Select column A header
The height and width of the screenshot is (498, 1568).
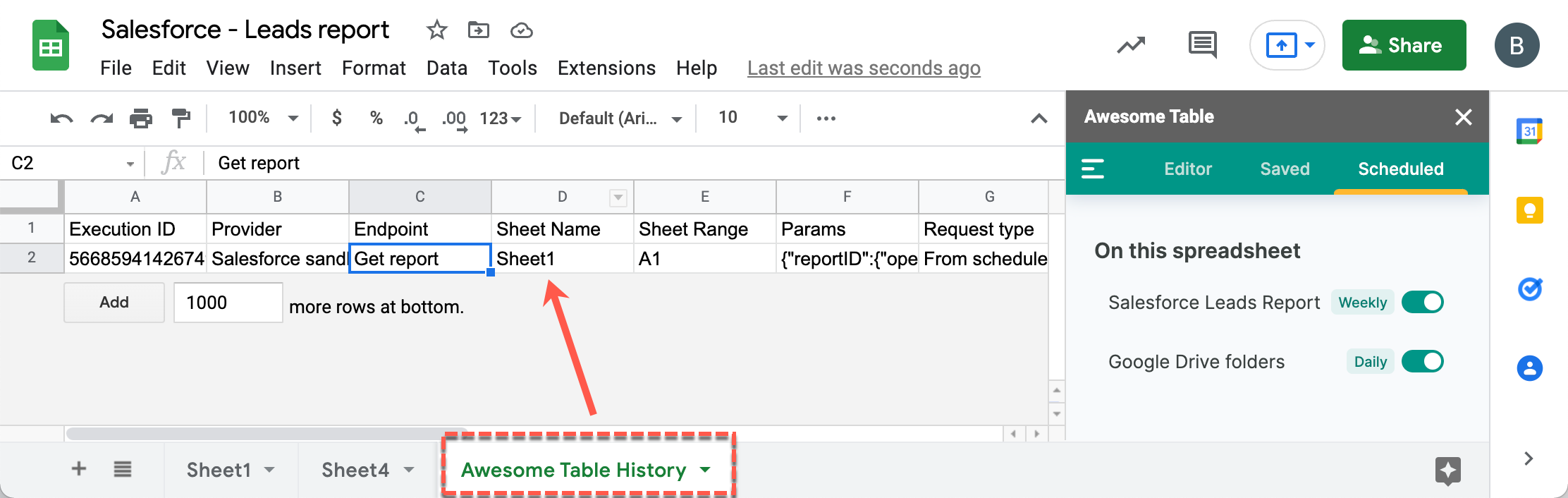(135, 197)
